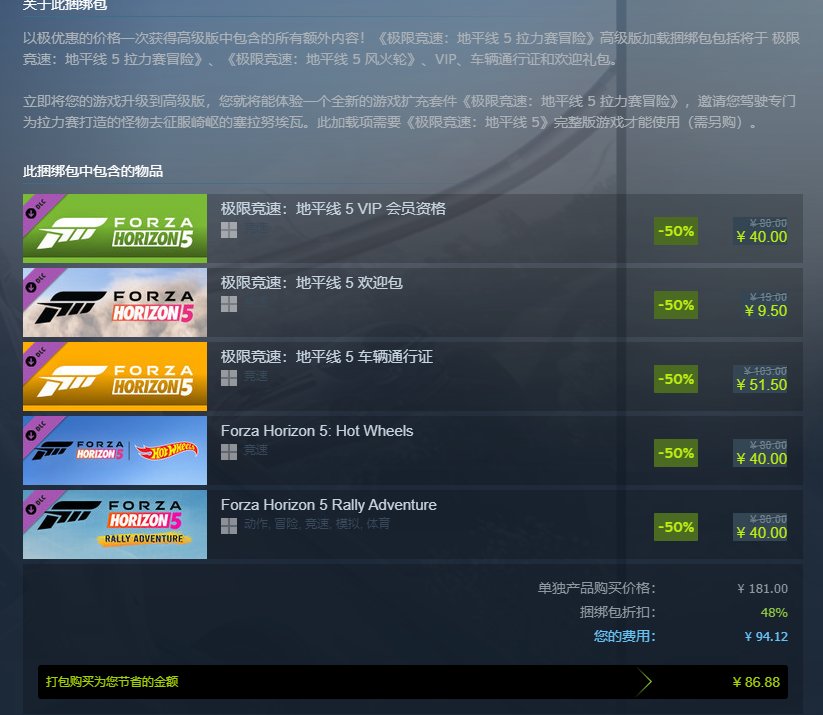Click Windows icon under VIP 会员资格 title
This screenshot has width=823, height=715.
229,230
